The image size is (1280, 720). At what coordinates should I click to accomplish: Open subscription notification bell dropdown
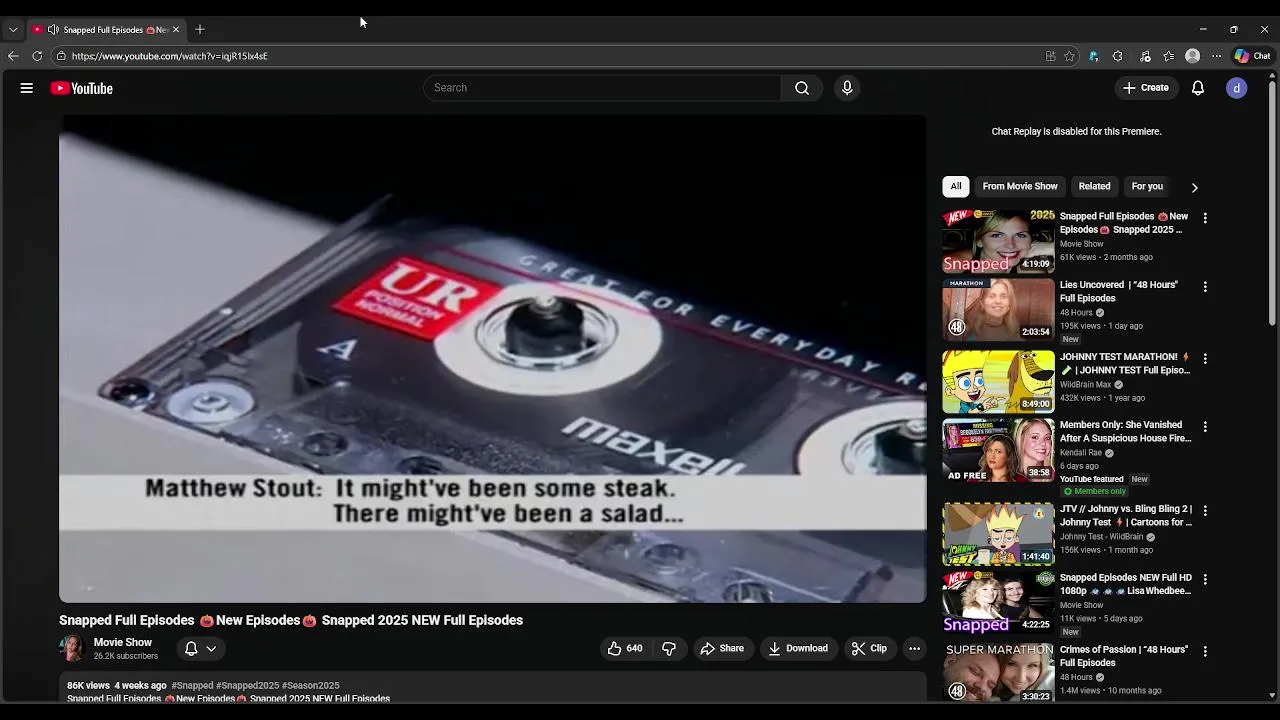tap(200, 649)
